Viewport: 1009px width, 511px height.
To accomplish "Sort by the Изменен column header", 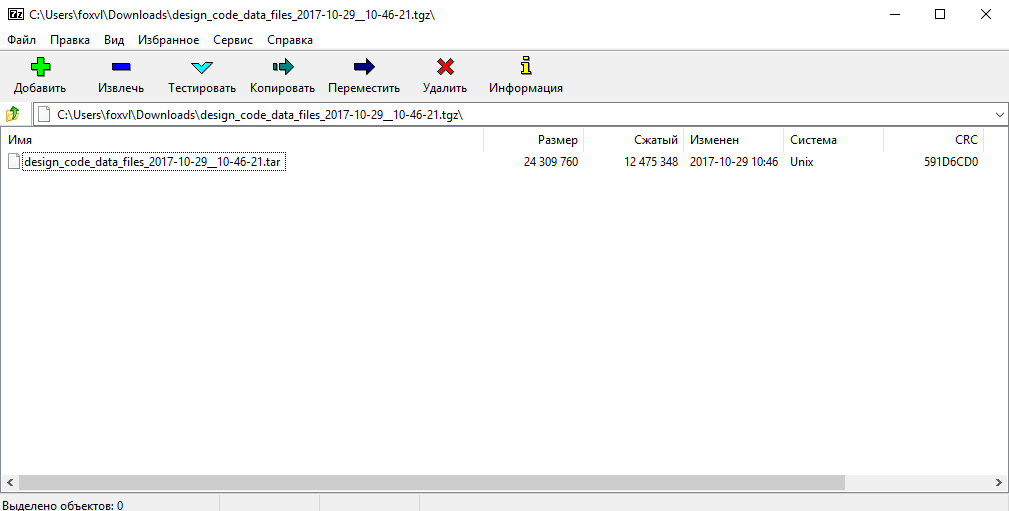I will pos(734,140).
